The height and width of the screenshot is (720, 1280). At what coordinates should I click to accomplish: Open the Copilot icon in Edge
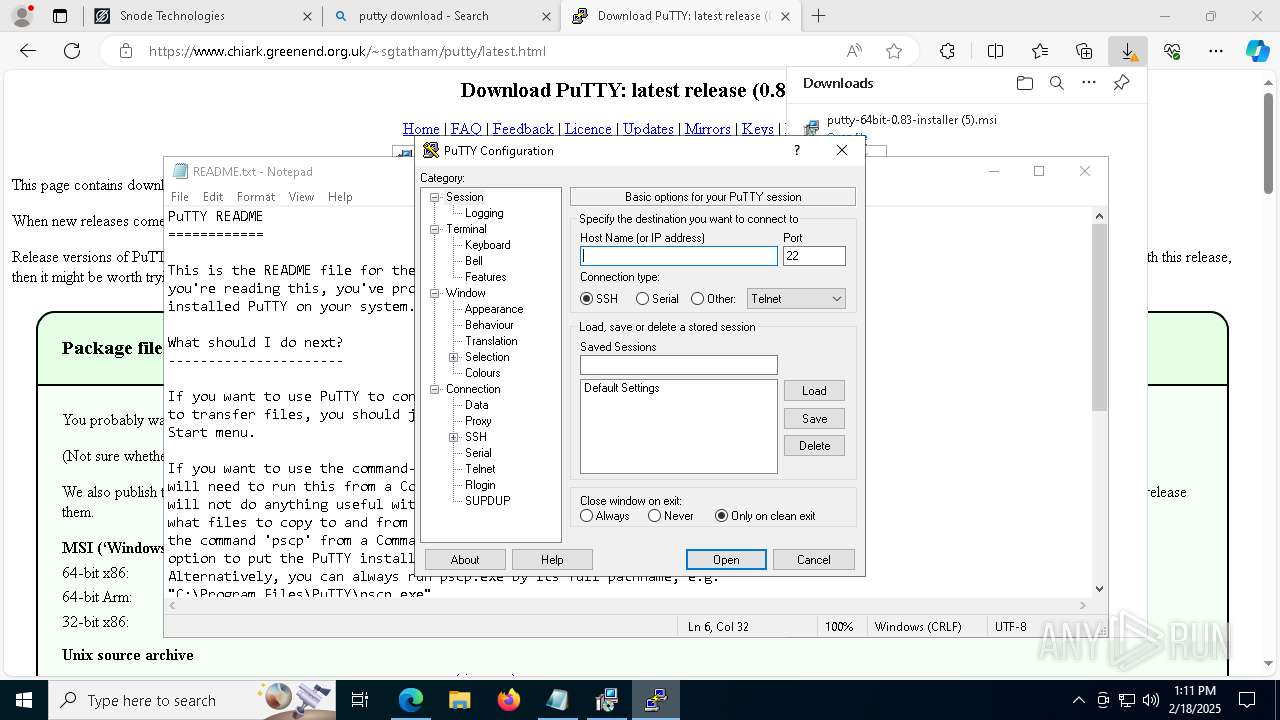point(1258,51)
